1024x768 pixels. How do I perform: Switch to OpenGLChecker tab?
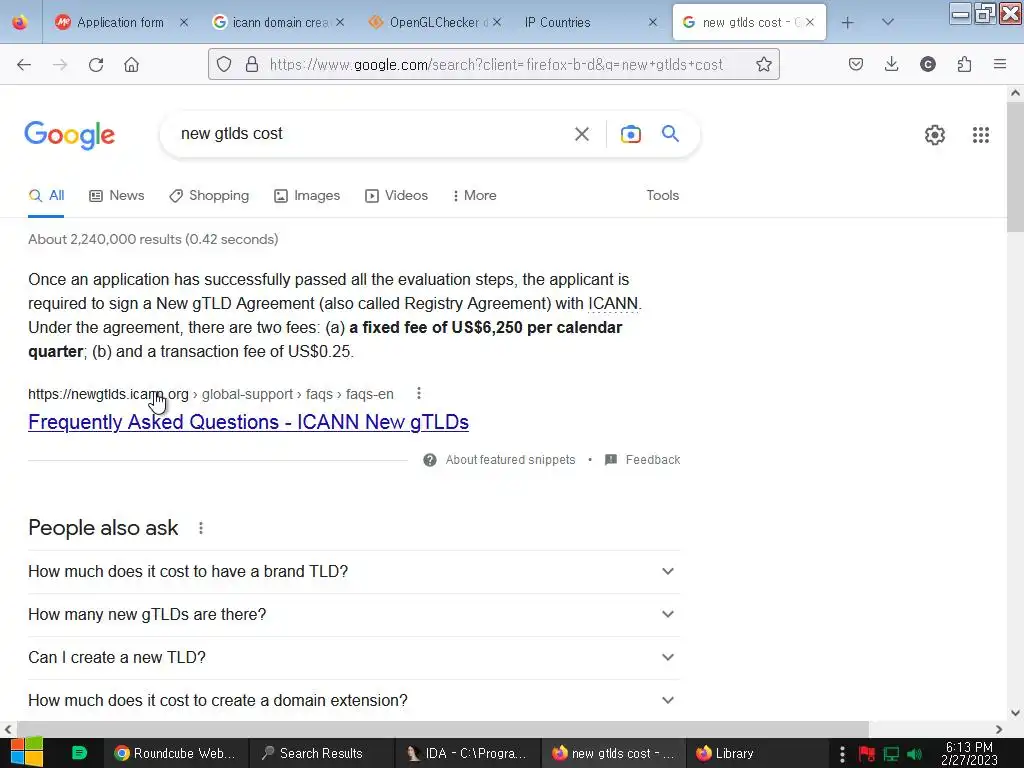point(434,22)
